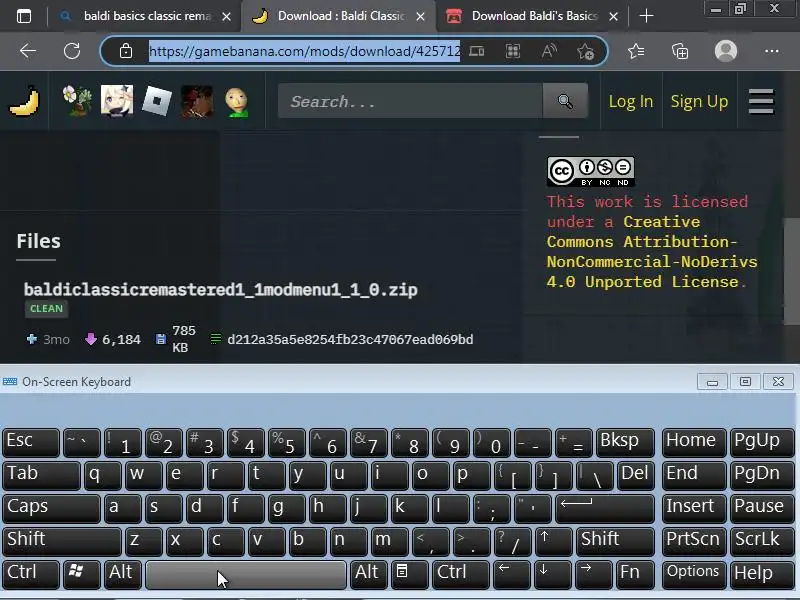Open the hamburger site menu
Viewport: 800px width, 600px height.
pyautogui.click(x=761, y=101)
